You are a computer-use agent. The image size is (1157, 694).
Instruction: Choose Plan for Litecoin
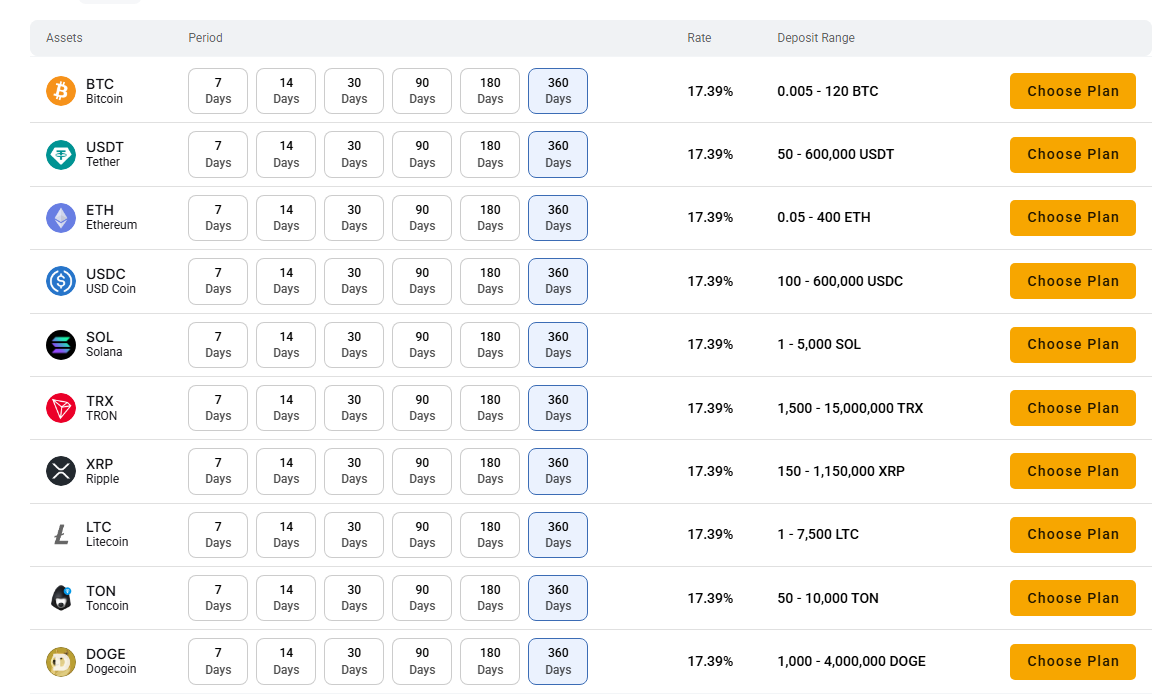(x=1073, y=534)
